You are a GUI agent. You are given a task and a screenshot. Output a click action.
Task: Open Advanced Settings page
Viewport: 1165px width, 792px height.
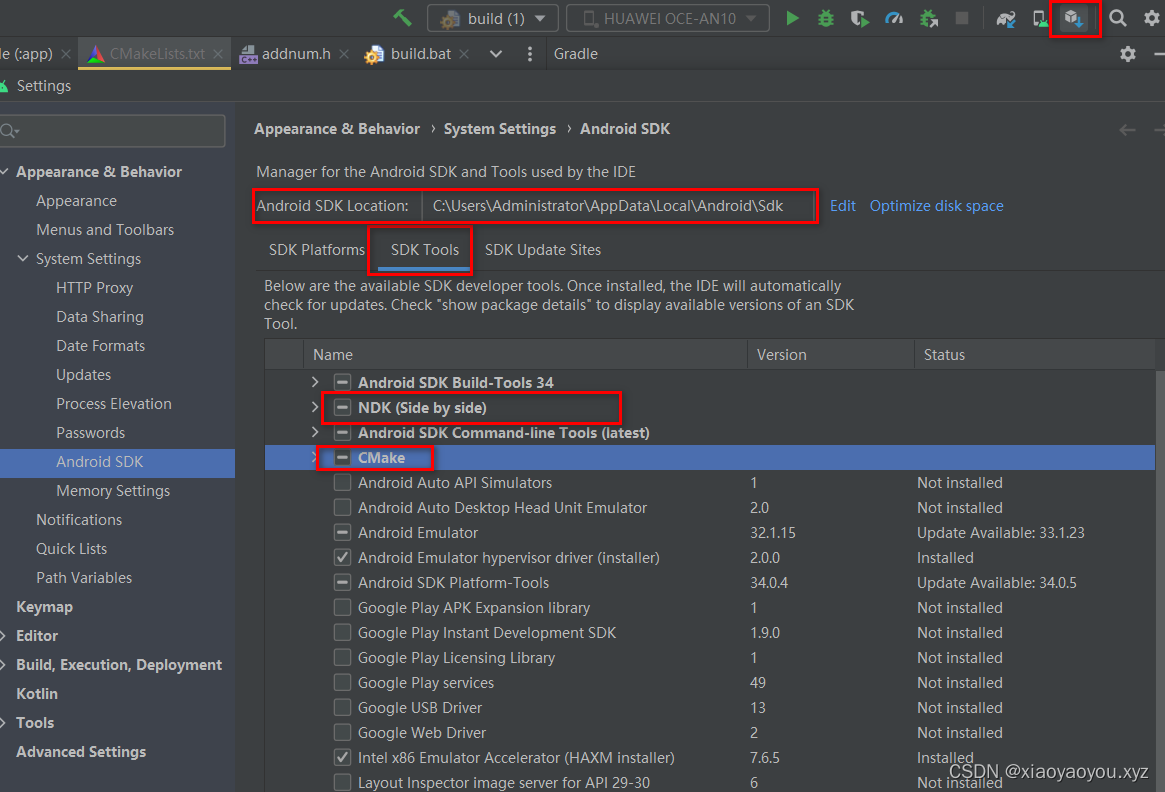click(x=81, y=752)
